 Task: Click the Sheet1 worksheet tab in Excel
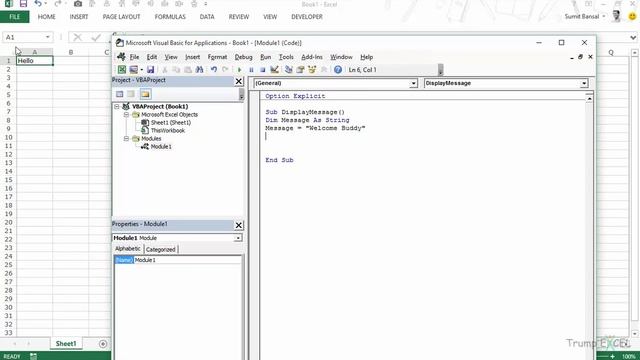pyautogui.click(x=66, y=344)
